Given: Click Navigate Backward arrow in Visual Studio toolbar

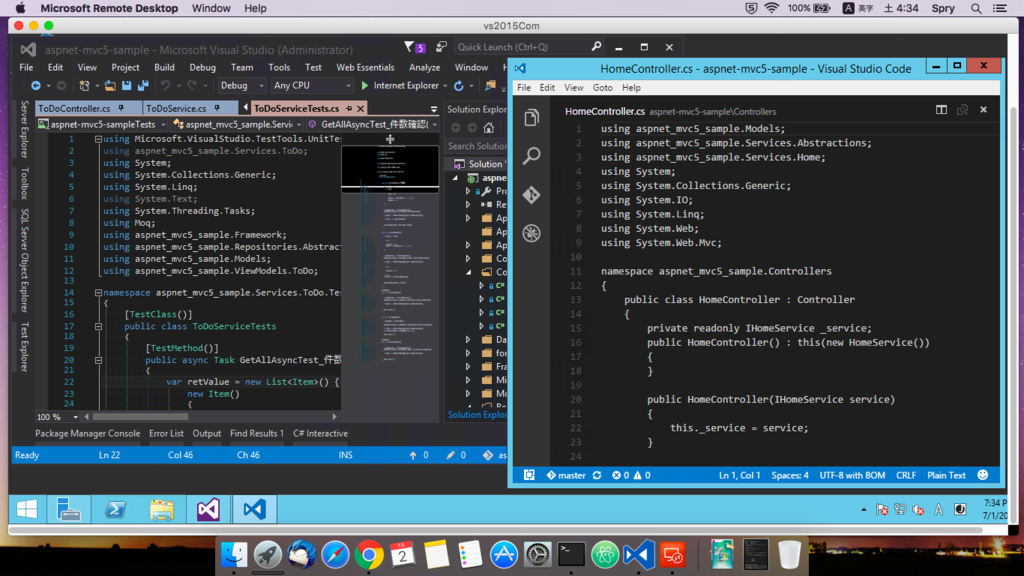Looking at the screenshot, I should 36,86.
